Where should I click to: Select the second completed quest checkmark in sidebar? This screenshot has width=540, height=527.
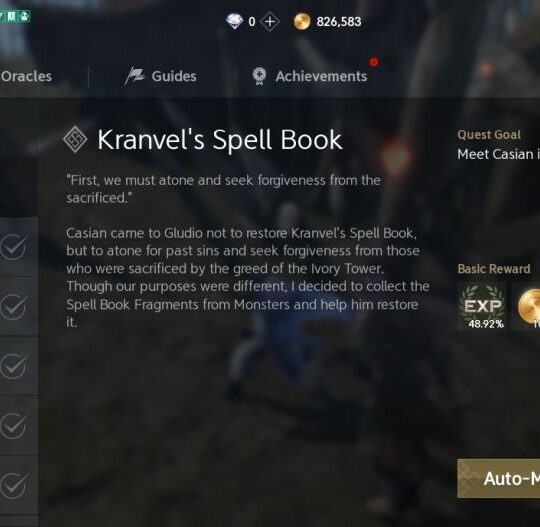13,307
